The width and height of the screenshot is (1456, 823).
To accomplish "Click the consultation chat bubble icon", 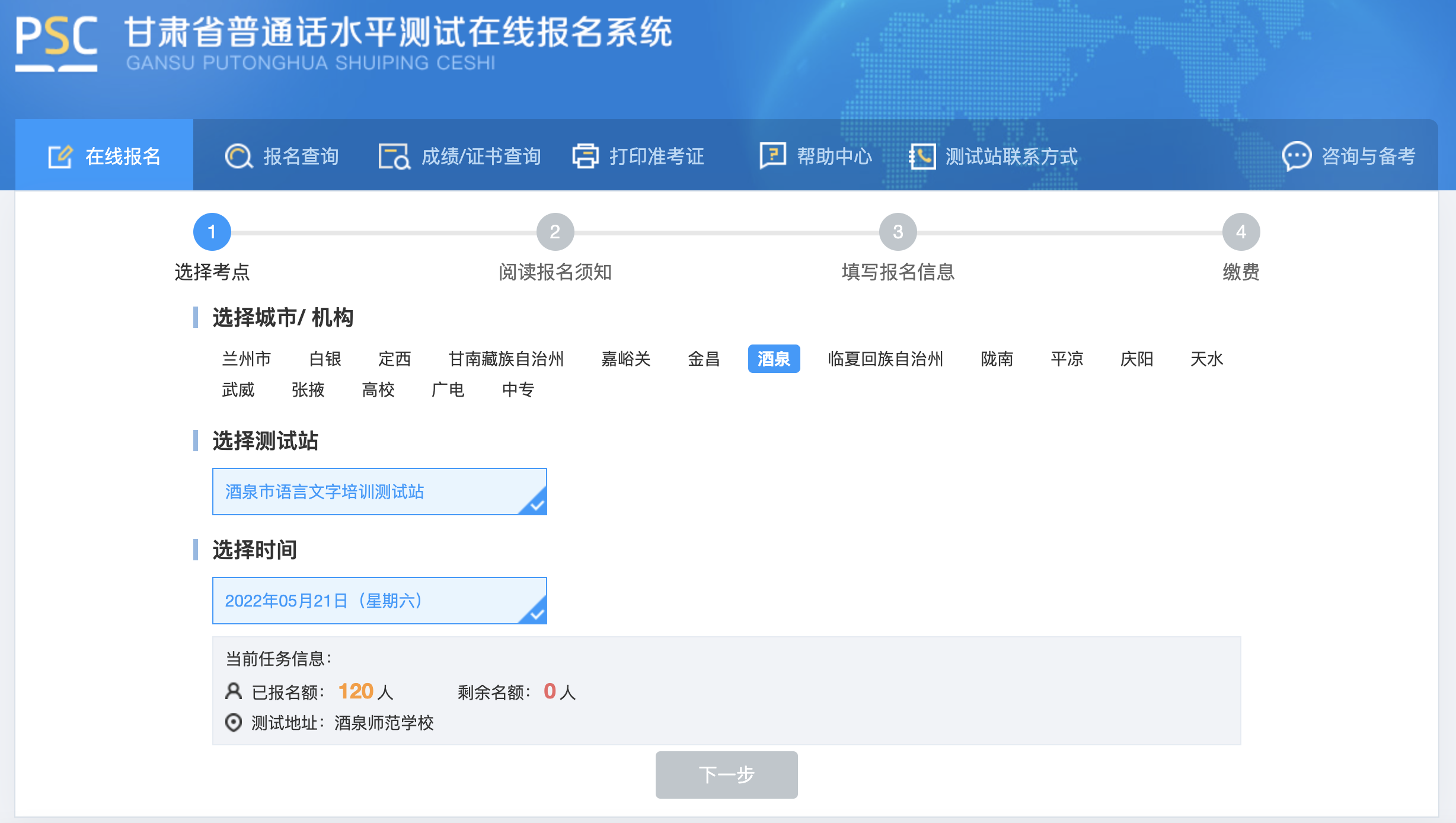I will coord(1296,157).
